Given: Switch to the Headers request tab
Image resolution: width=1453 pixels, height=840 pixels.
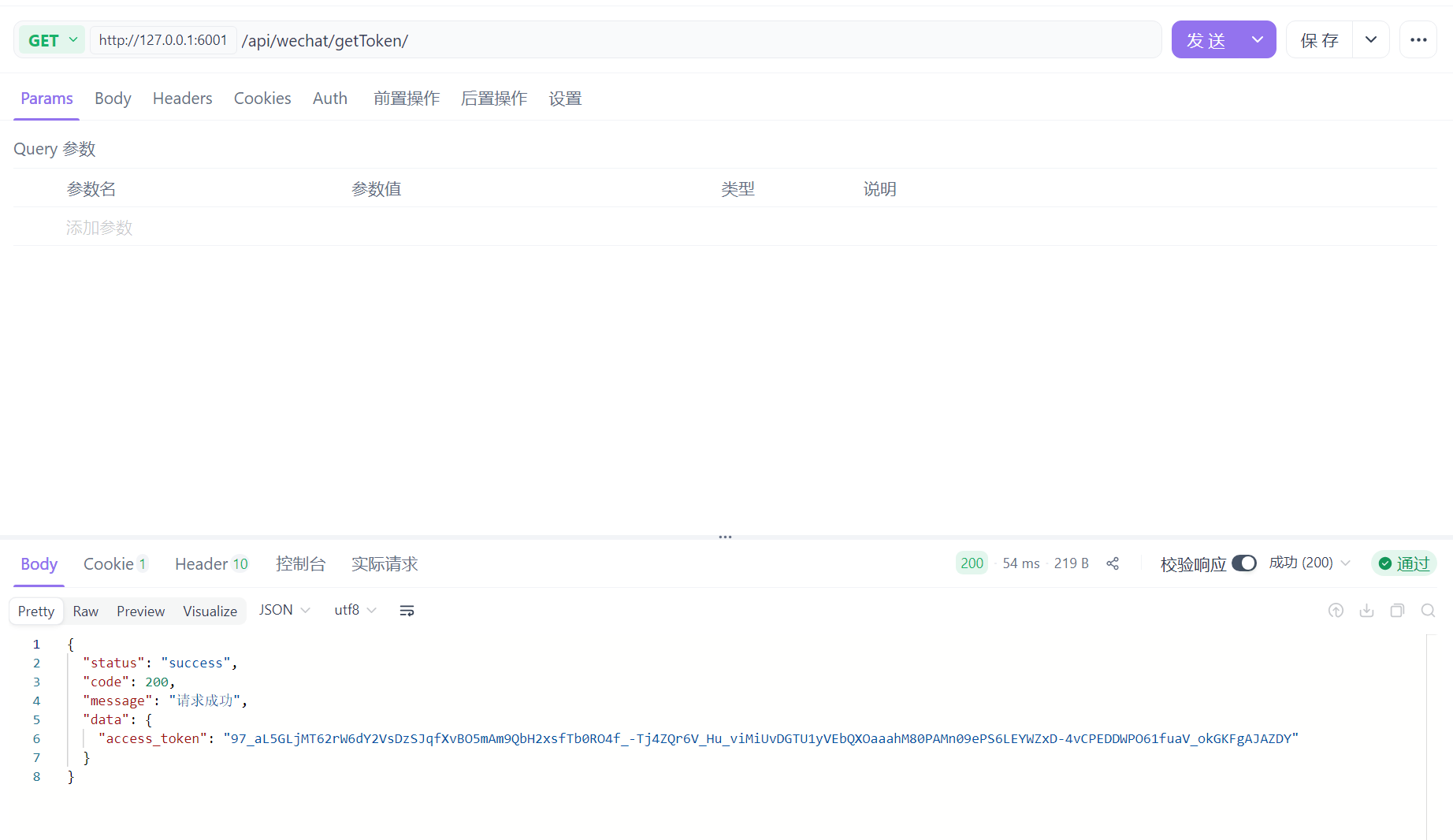Looking at the screenshot, I should pos(182,98).
